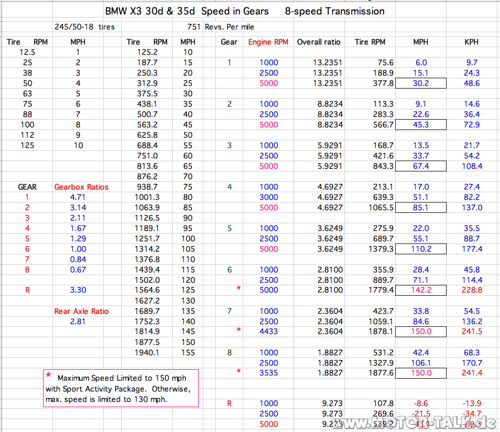Select the red KPH cell "241.5"
500x432 pixels.
(x=472, y=332)
